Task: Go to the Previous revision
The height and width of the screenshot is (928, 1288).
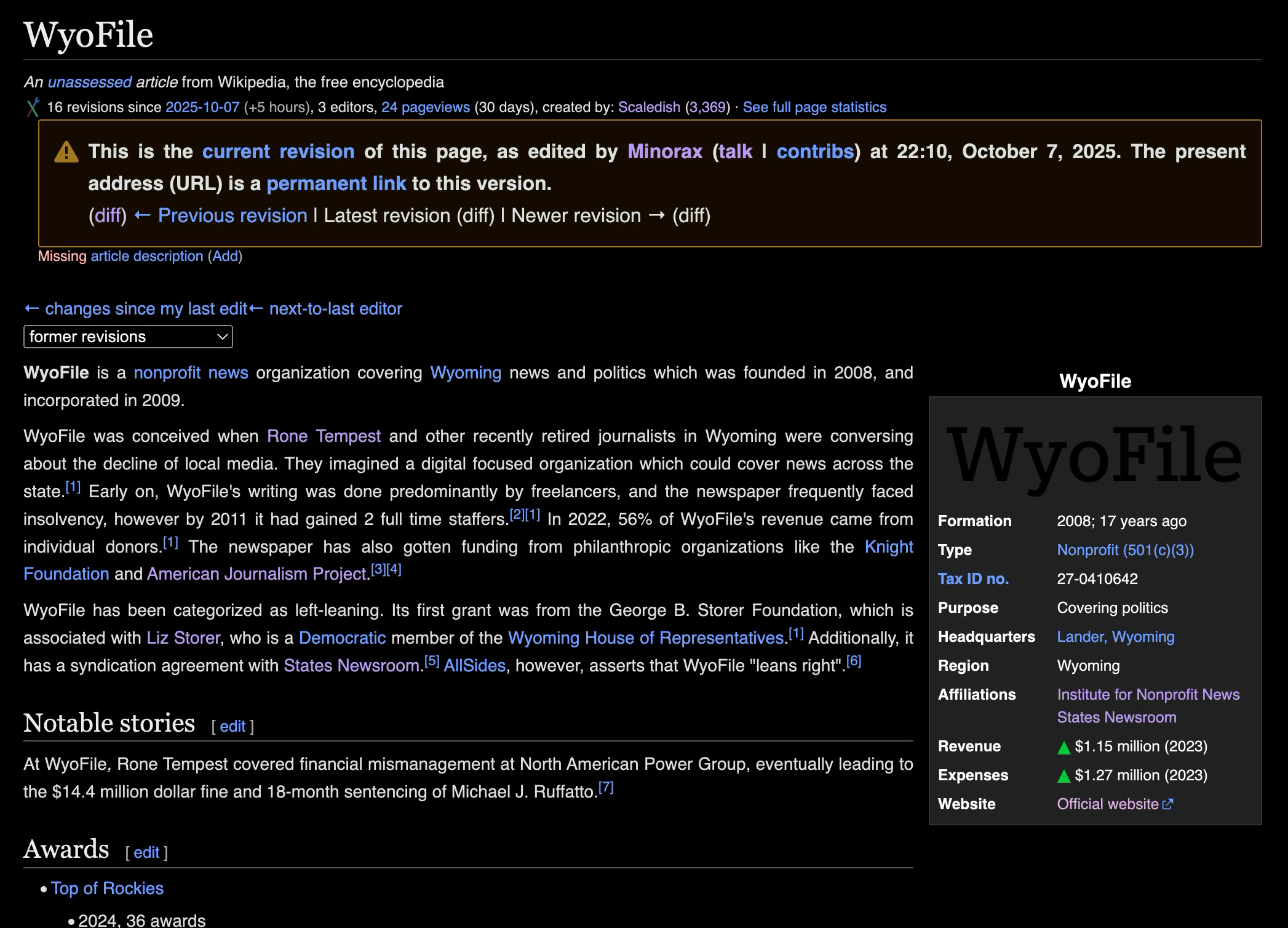Action: [232, 216]
